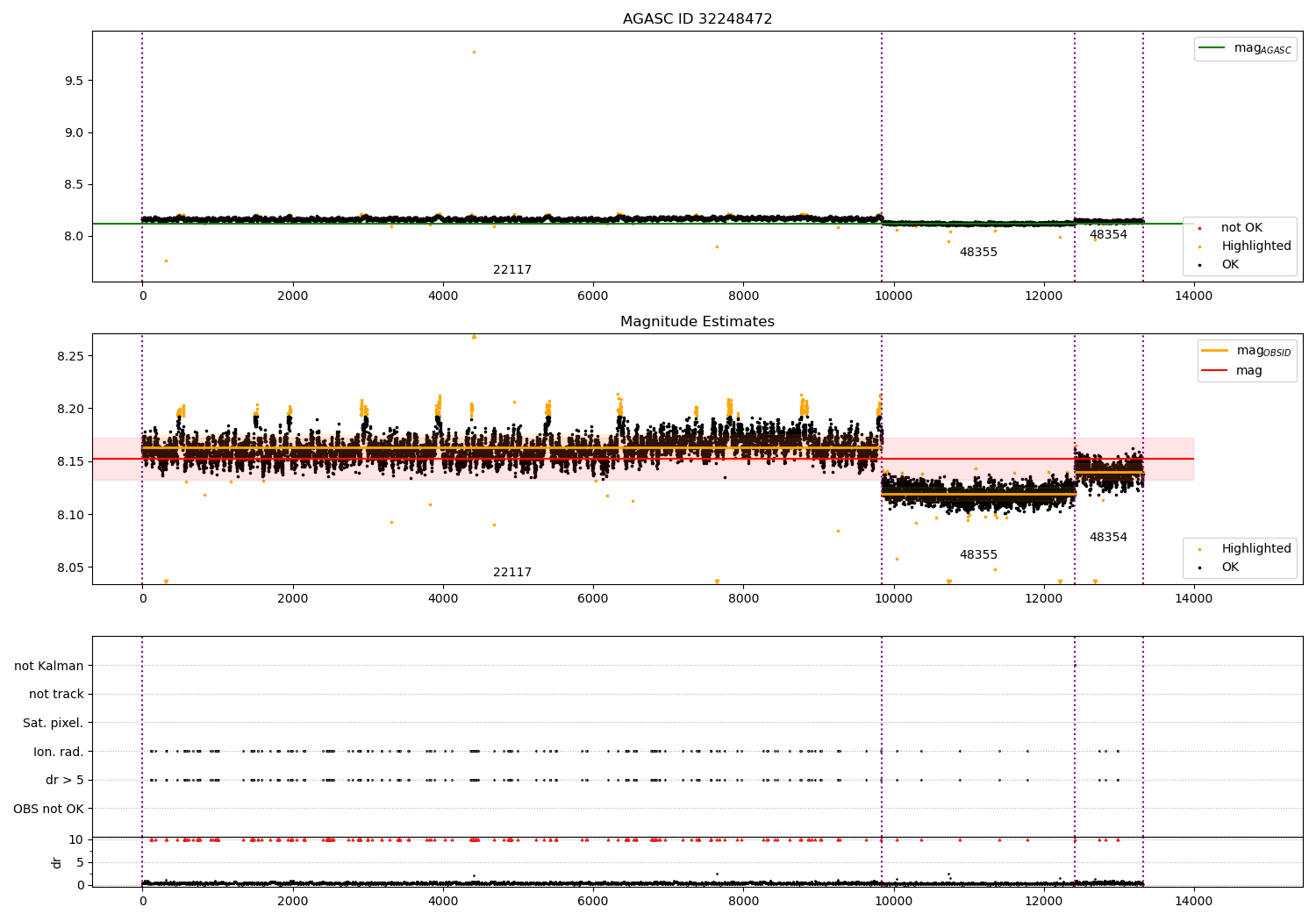Click the 9.5 y-axis tick label
Viewport: 1316px width, 921px height.
coord(75,81)
